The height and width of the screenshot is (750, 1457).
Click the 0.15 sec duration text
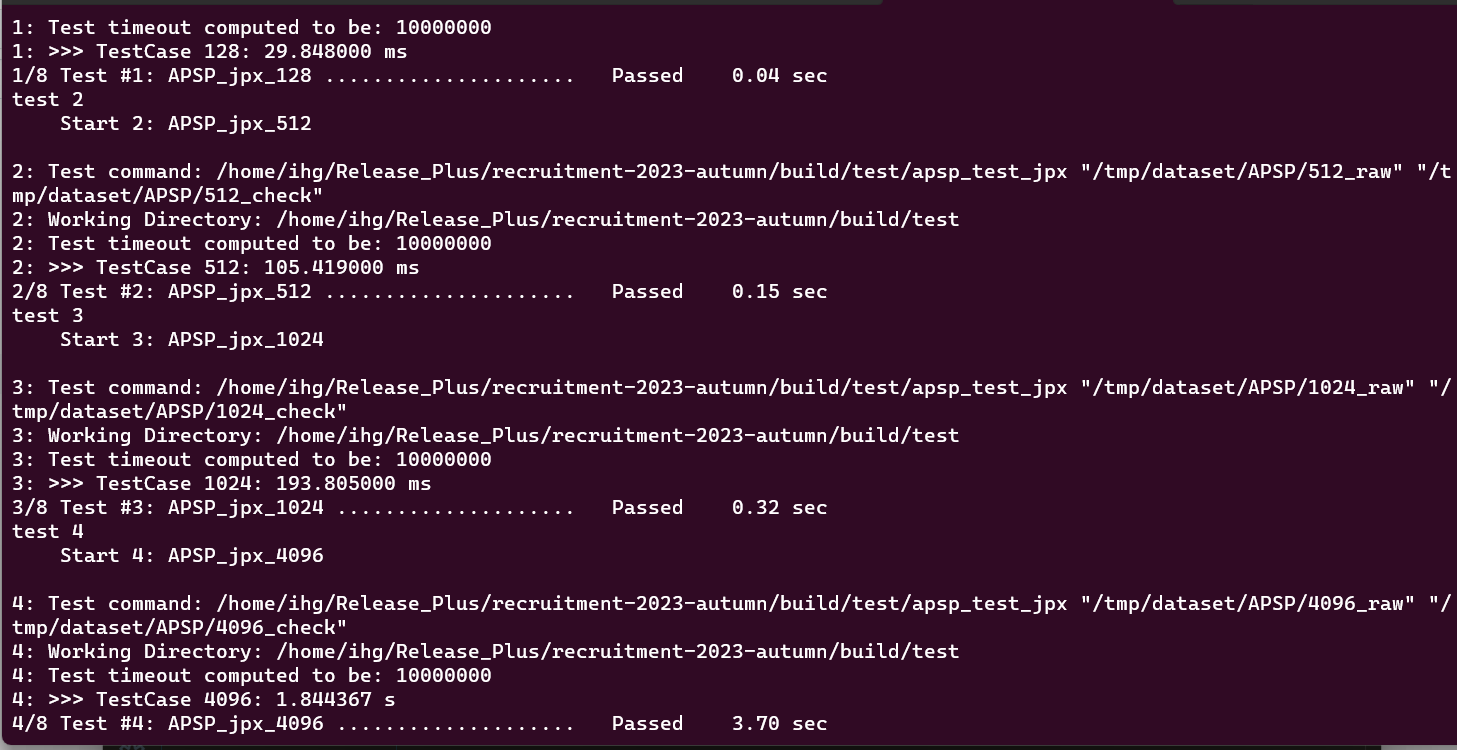[x=779, y=291]
